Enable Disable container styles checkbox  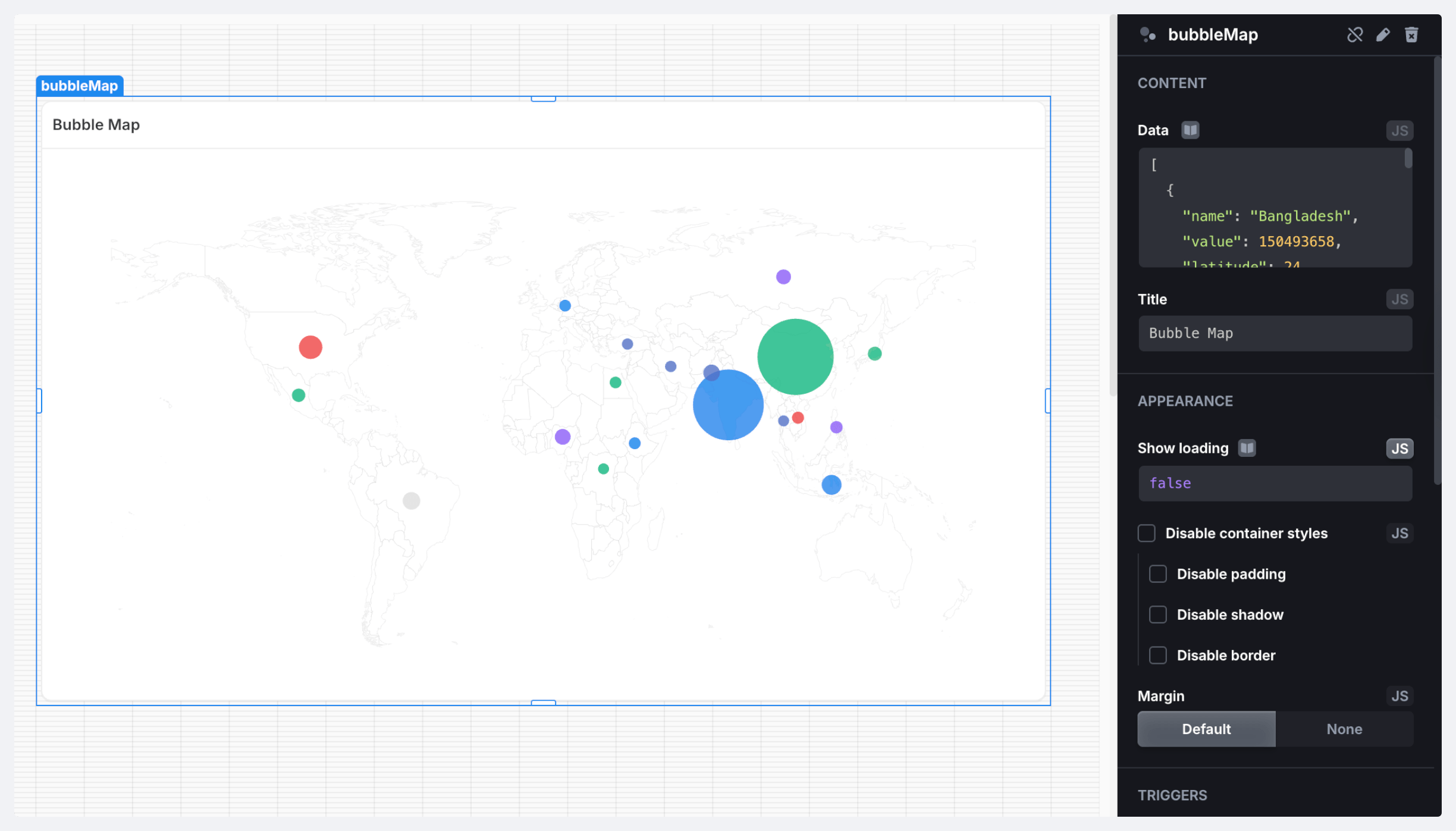click(x=1147, y=533)
